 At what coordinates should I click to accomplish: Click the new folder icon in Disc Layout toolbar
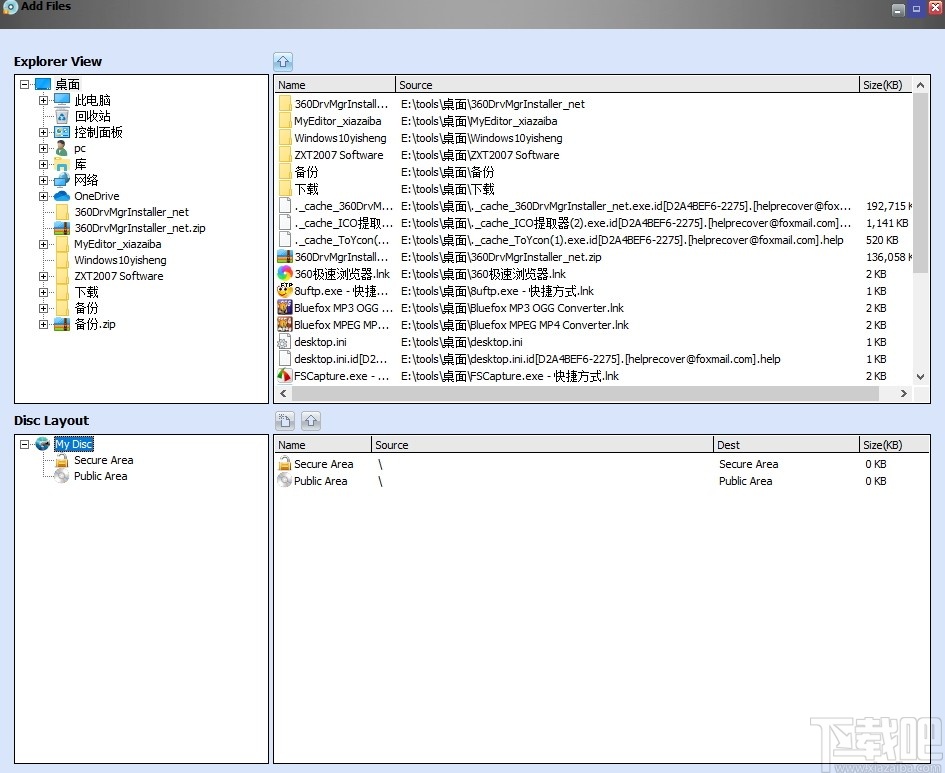click(284, 420)
